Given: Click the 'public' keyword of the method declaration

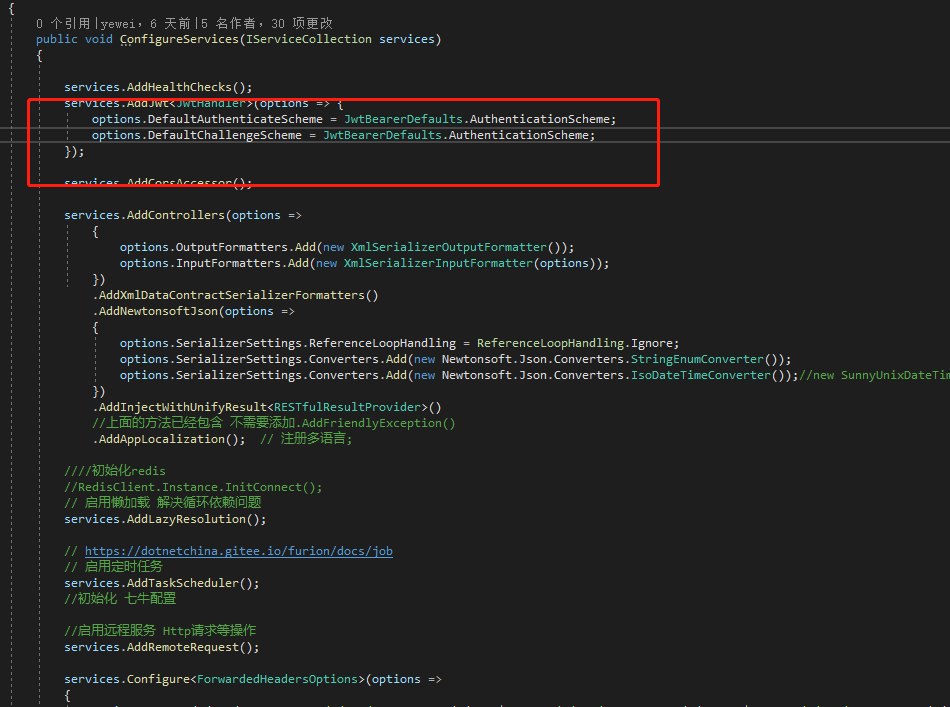Looking at the screenshot, I should (56, 39).
